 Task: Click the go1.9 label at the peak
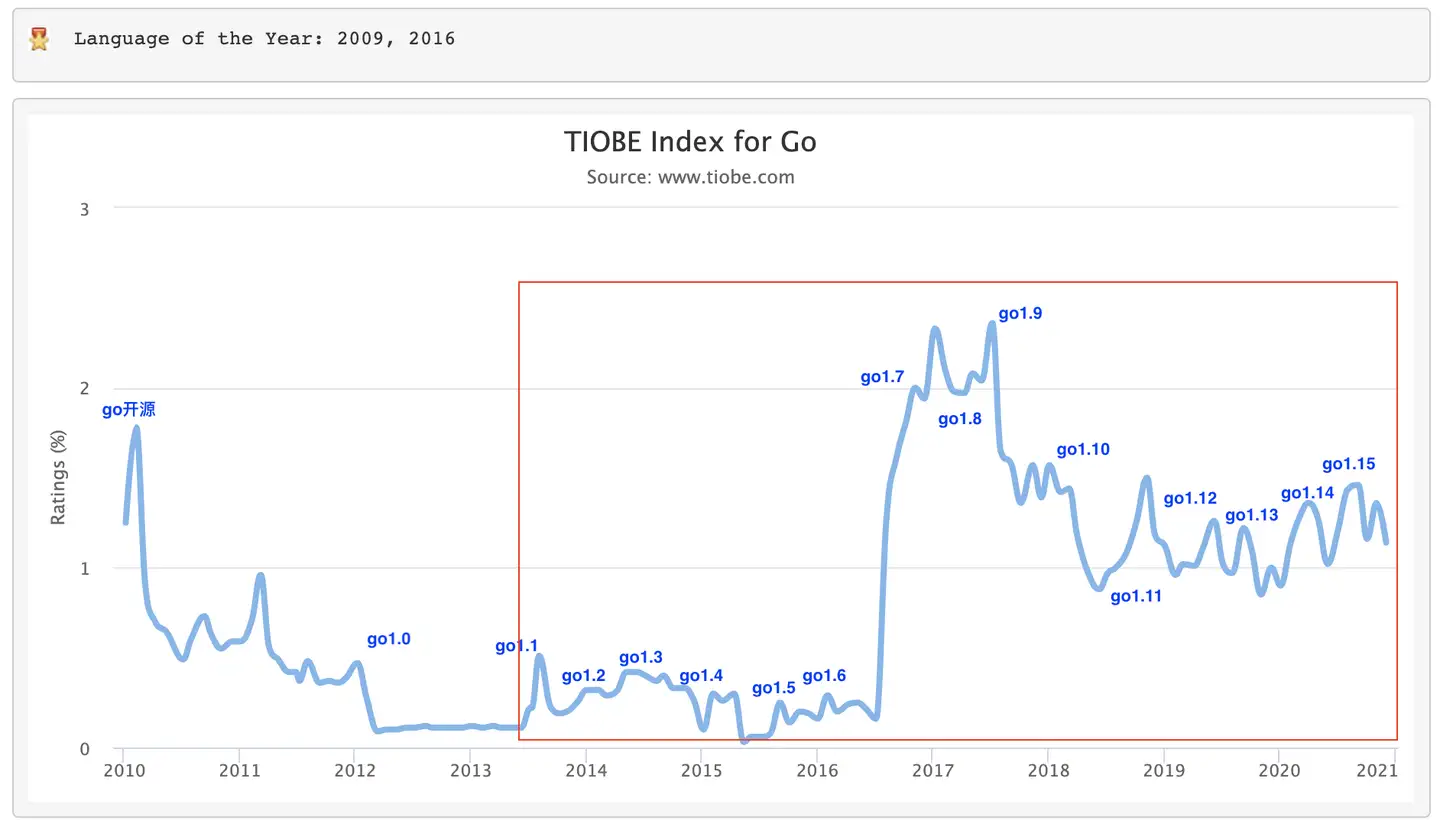coord(1020,314)
